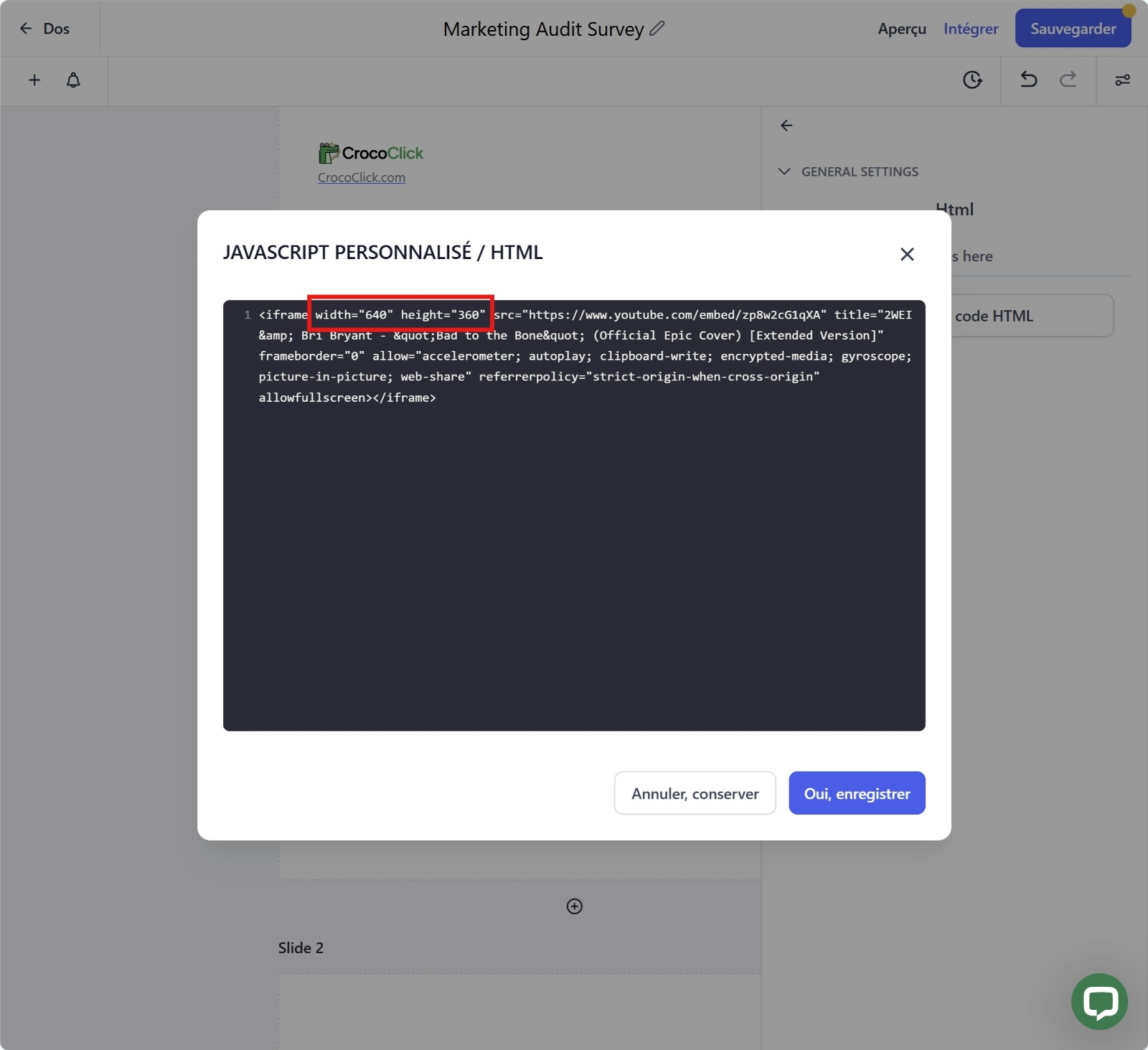1148x1050 pixels.
Task: Open the settings sliders icon
Action: 1122,80
